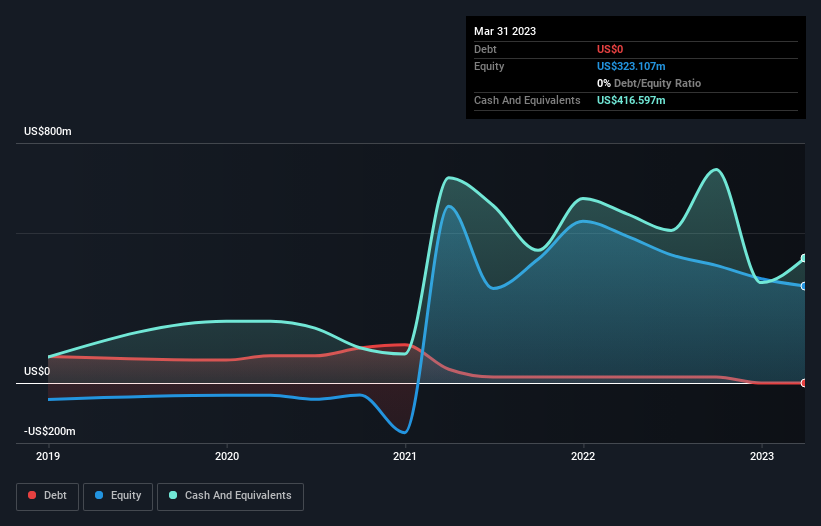Select the 2020 x-axis label
This screenshot has width=821, height=526.
[x=227, y=456]
